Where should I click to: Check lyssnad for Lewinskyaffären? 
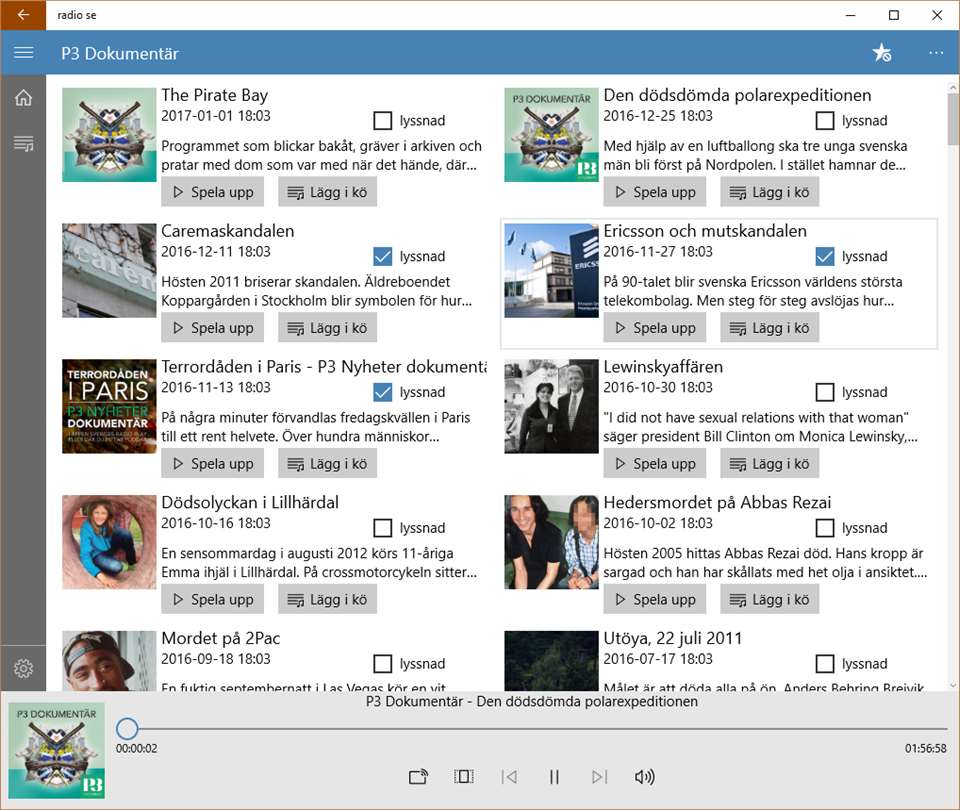pos(825,392)
